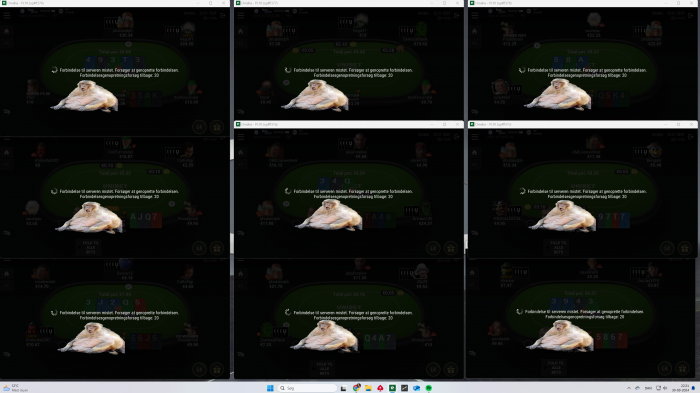The width and height of the screenshot is (700, 393).
Task: Tick 'Fold til alle bets' on table holding 9 7 T 7
Action: pyautogui.click(x=558, y=247)
